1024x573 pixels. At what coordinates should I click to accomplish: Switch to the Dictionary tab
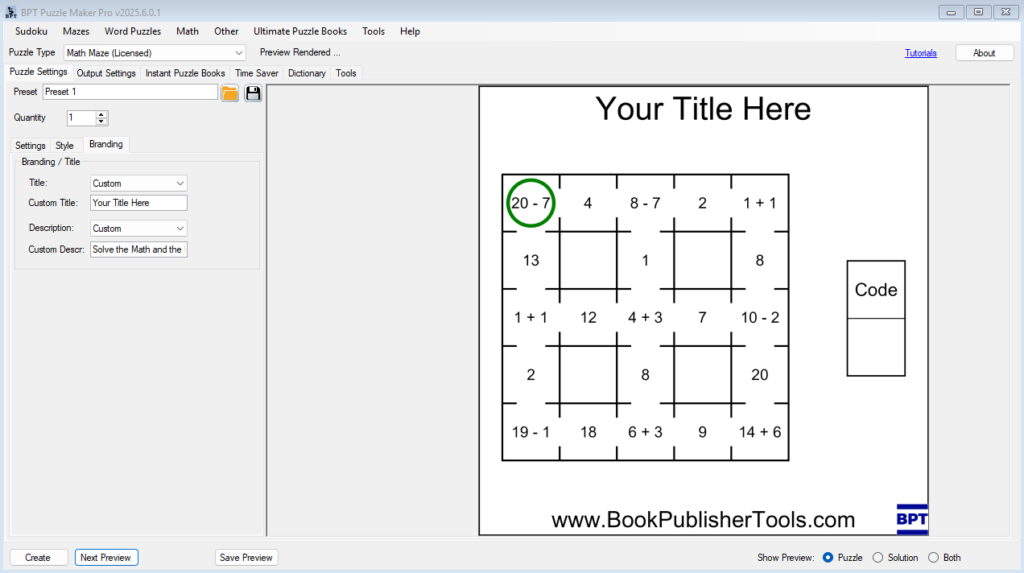click(x=306, y=73)
